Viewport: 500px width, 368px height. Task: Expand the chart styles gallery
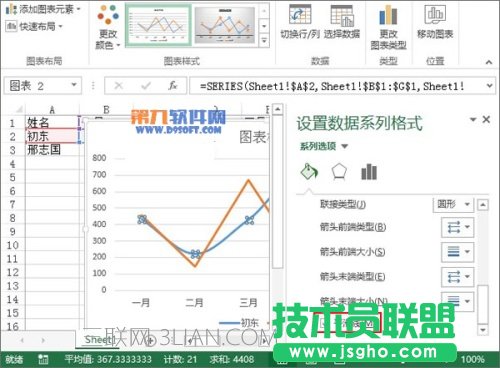click(264, 41)
